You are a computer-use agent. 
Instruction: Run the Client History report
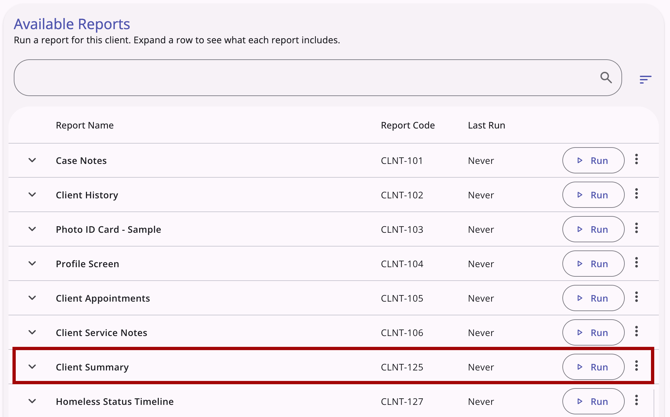[593, 195]
